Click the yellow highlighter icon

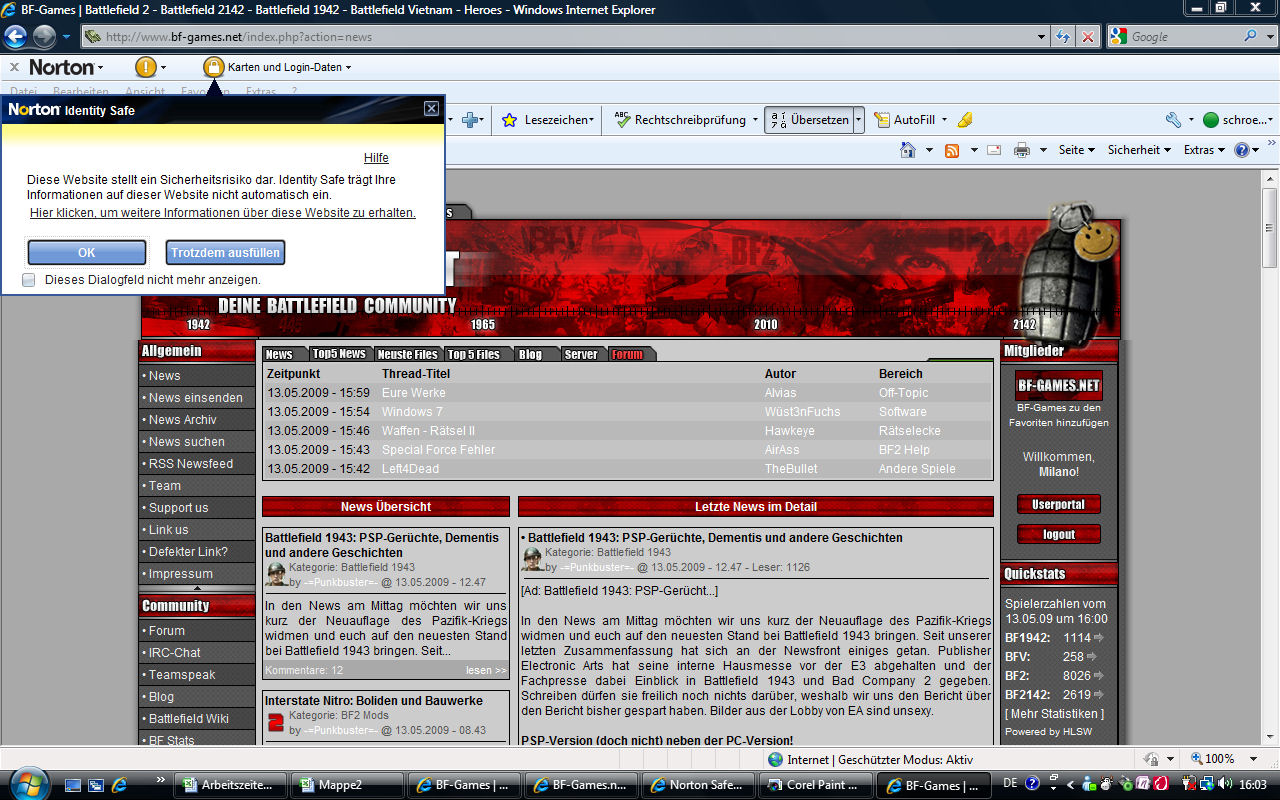[x=965, y=120]
